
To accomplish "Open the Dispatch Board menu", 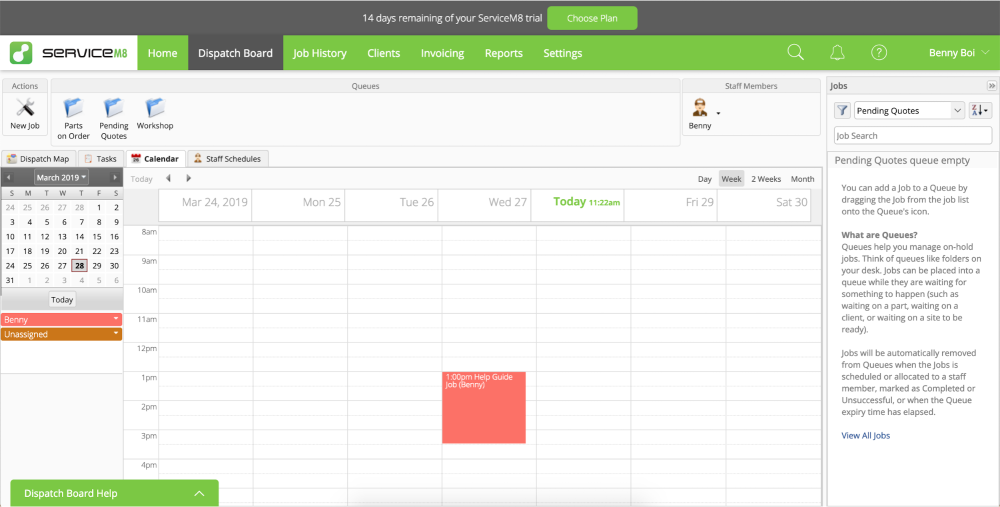I will click(x=235, y=53).
